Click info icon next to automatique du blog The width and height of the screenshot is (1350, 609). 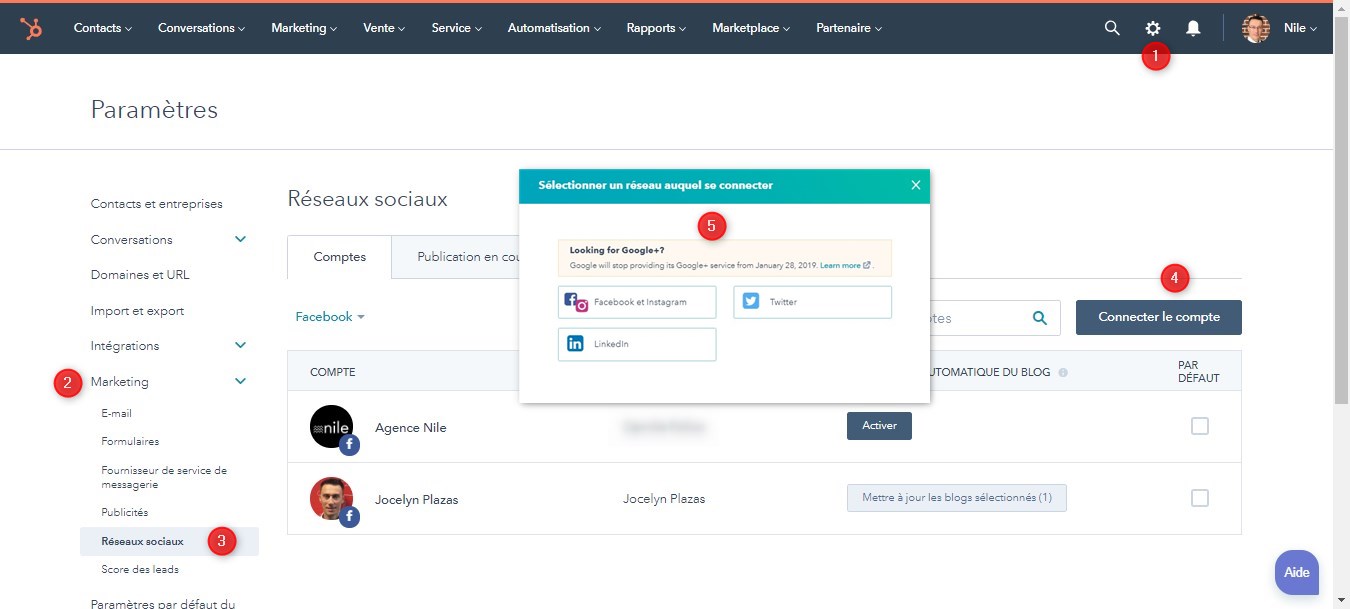point(1063,372)
